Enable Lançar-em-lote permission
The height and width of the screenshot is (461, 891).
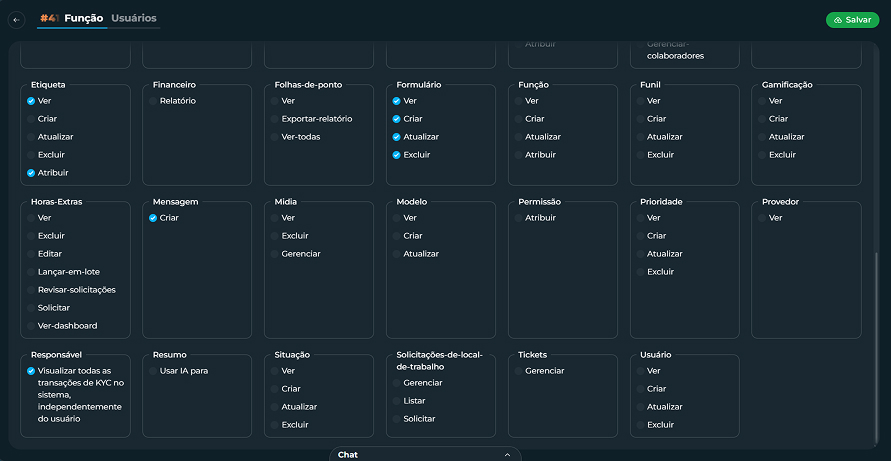31,272
